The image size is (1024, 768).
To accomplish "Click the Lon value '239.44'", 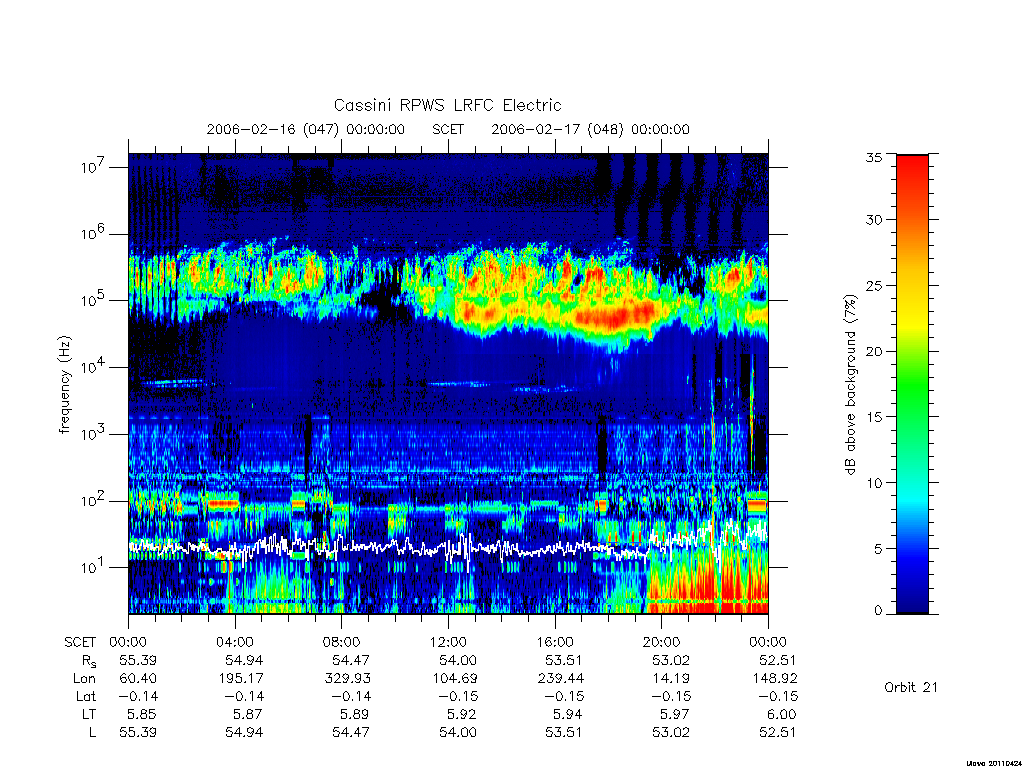I will coord(561,679).
